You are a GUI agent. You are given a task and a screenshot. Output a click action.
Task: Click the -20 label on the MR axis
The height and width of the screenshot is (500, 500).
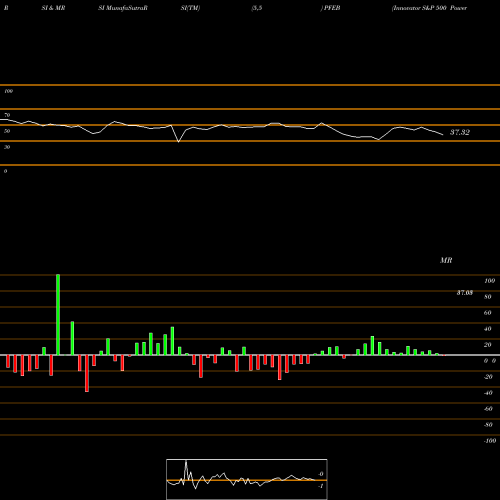point(488,377)
